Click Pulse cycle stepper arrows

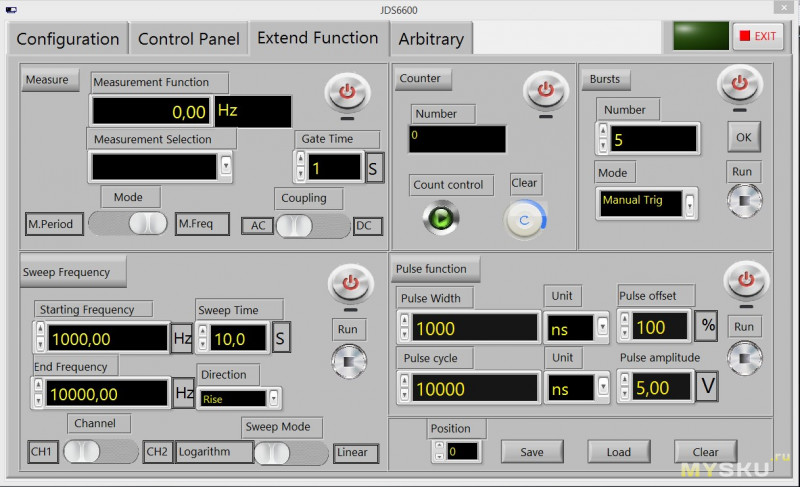click(404, 388)
